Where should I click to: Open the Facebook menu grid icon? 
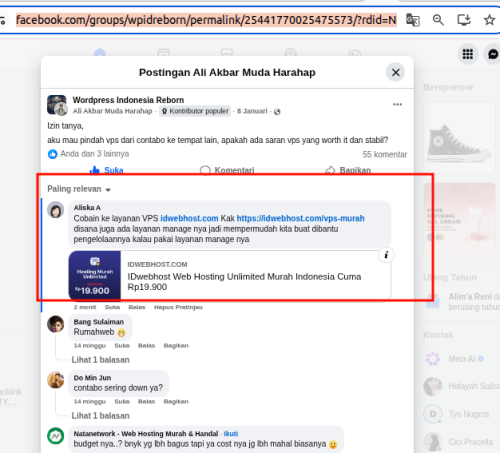pos(468,54)
